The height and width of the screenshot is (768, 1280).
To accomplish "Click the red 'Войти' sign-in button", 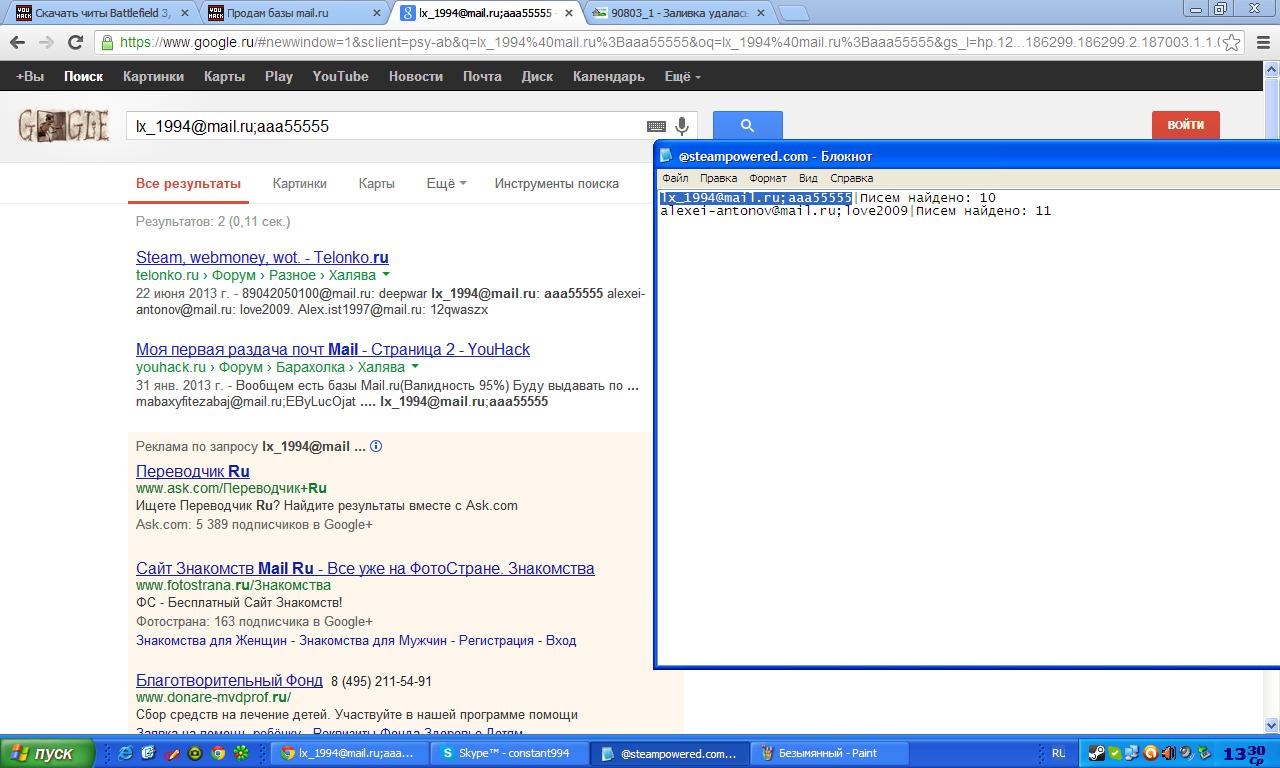I will click(1186, 125).
